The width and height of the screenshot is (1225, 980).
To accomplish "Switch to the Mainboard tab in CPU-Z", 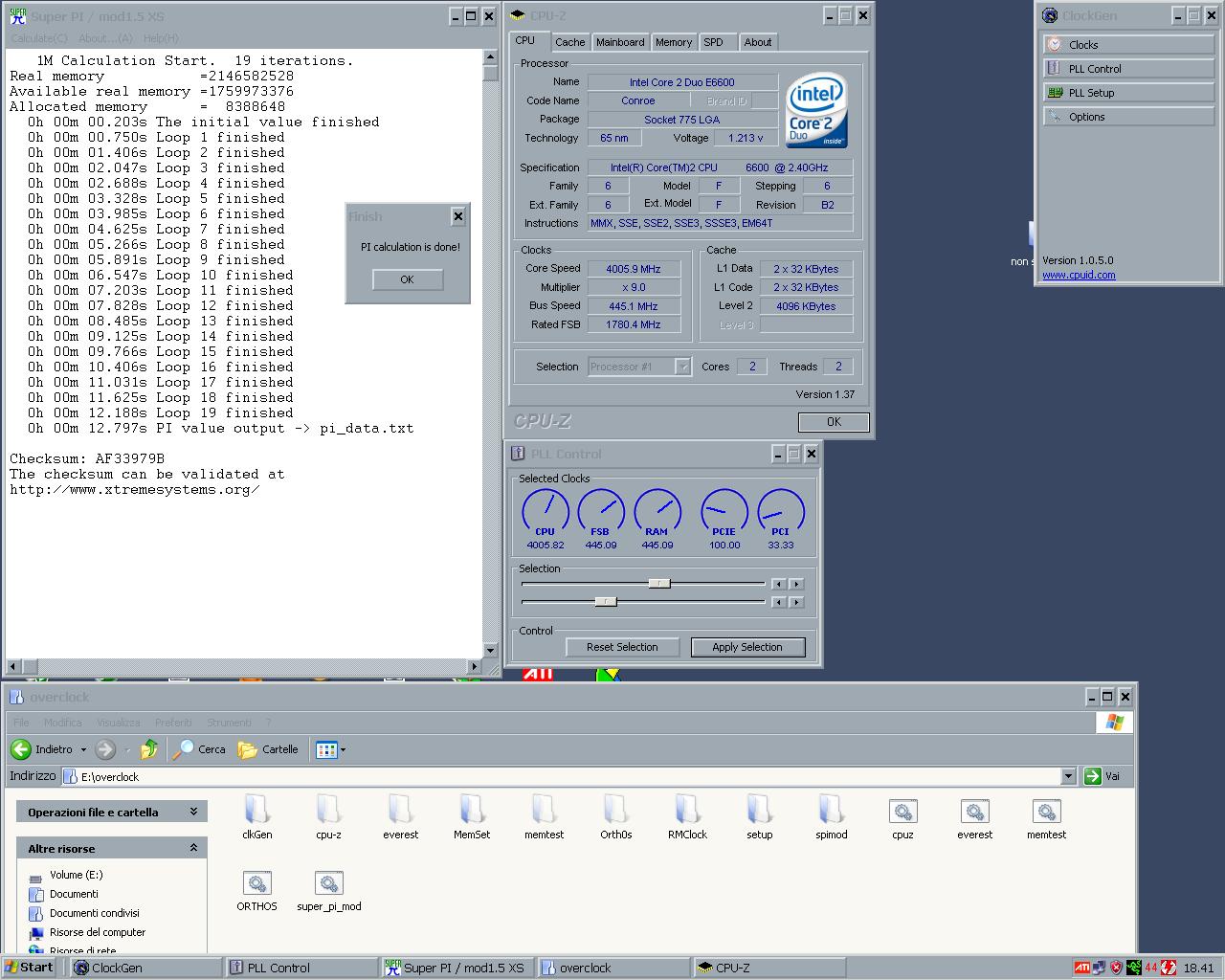I will pyautogui.click(x=620, y=42).
